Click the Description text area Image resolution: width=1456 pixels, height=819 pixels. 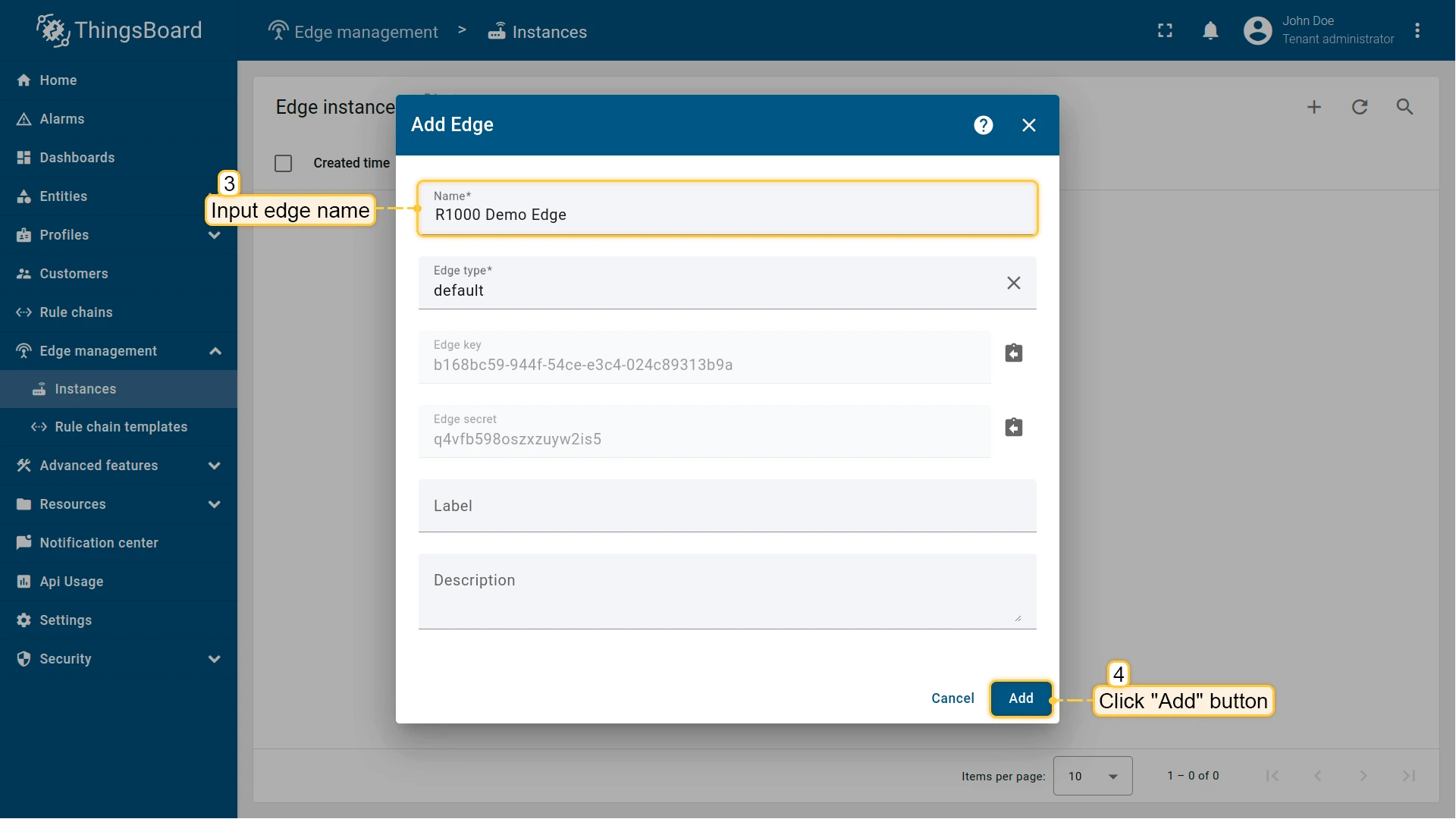pos(726,591)
